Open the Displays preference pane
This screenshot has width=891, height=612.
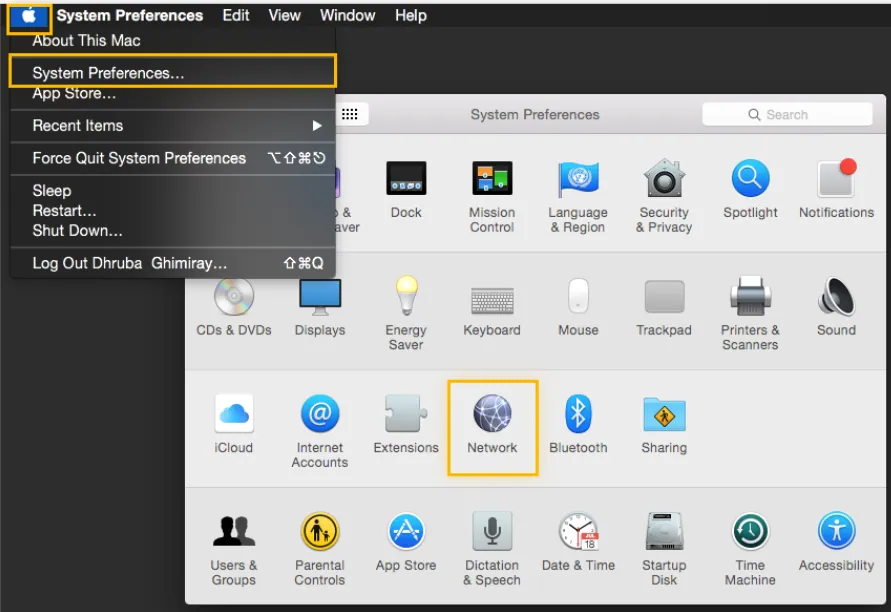point(320,307)
